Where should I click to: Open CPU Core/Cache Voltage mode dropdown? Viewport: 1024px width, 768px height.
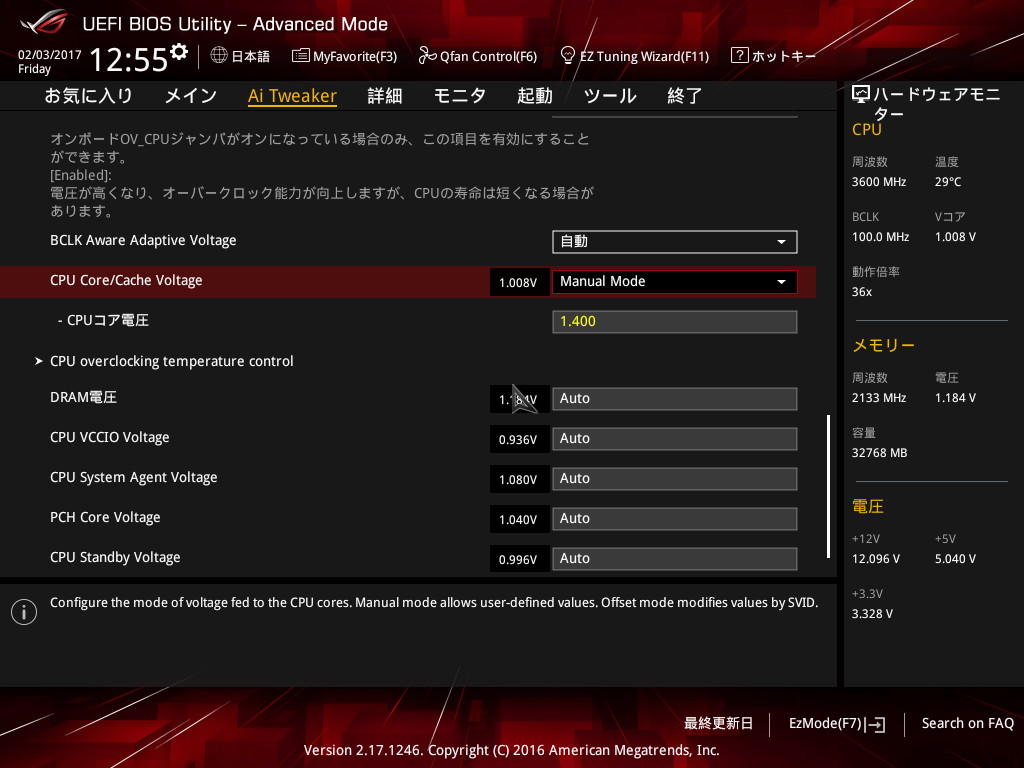pyautogui.click(x=675, y=281)
